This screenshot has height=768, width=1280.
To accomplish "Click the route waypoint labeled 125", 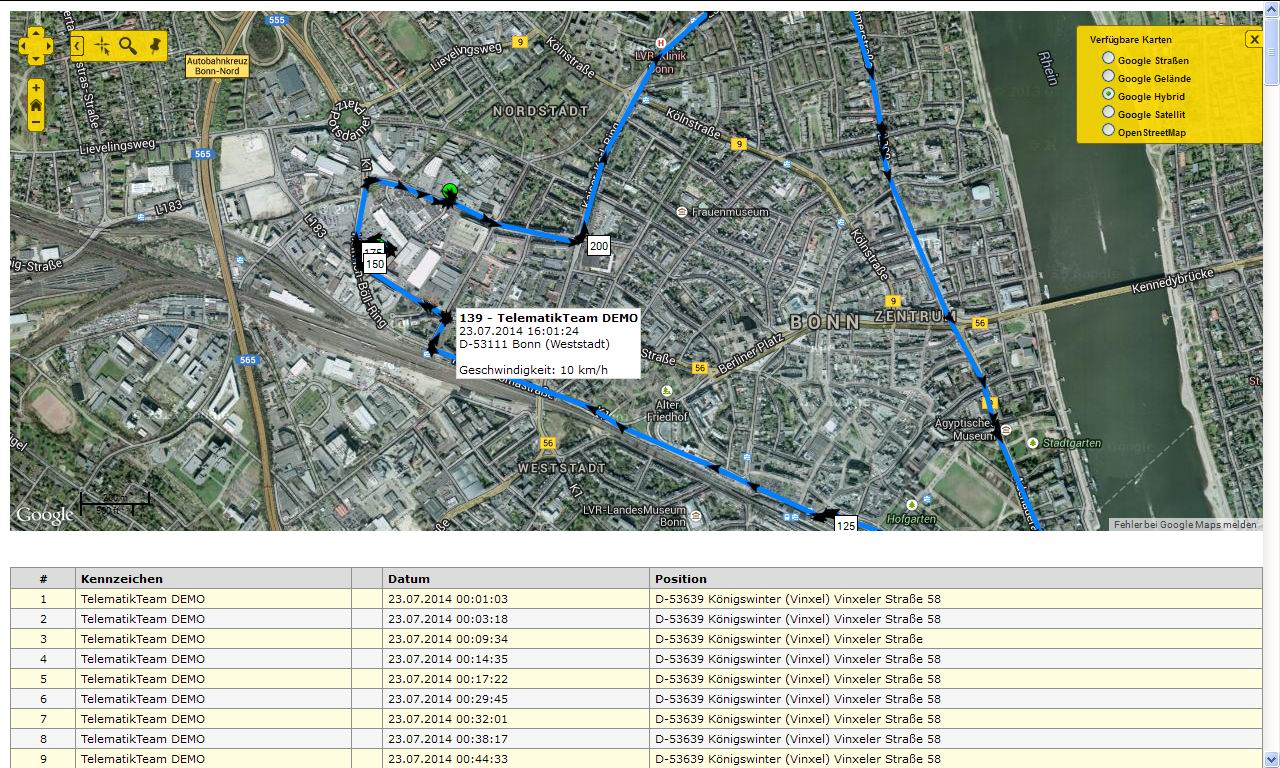I will coord(846,524).
